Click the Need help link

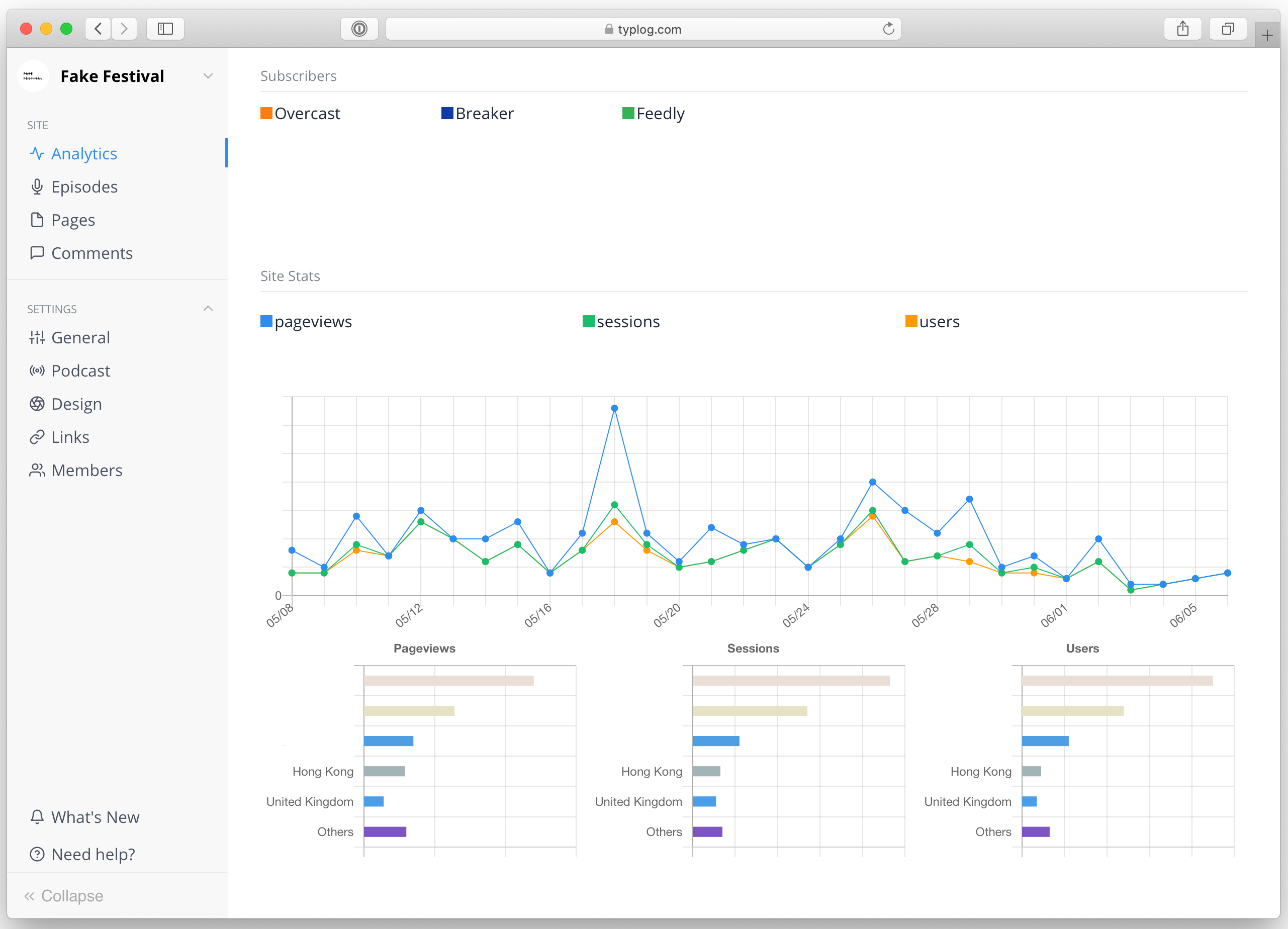point(93,854)
